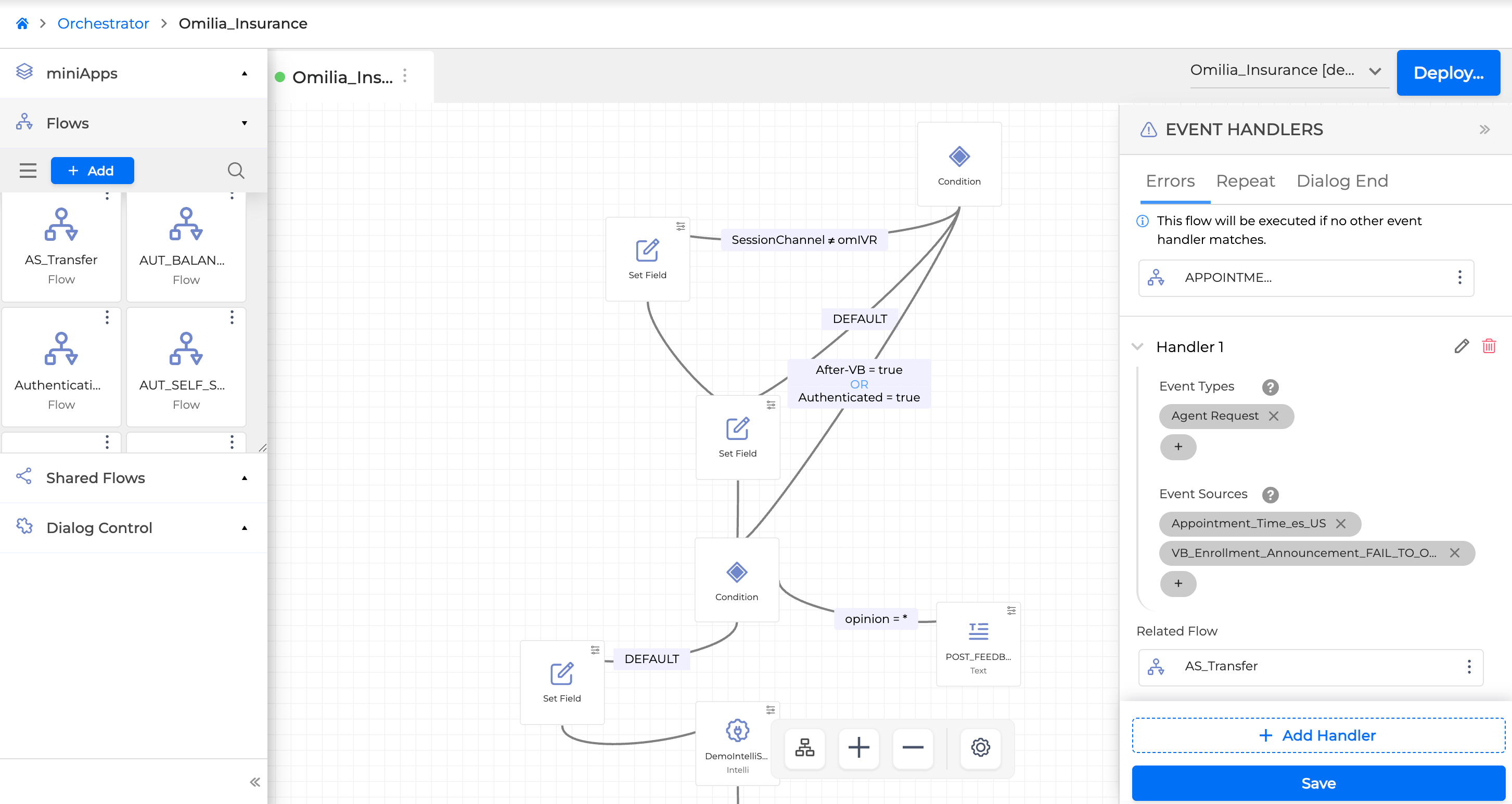
Task: Edit Handler 1 with pencil icon
Action: click(x=1461, y=346)
